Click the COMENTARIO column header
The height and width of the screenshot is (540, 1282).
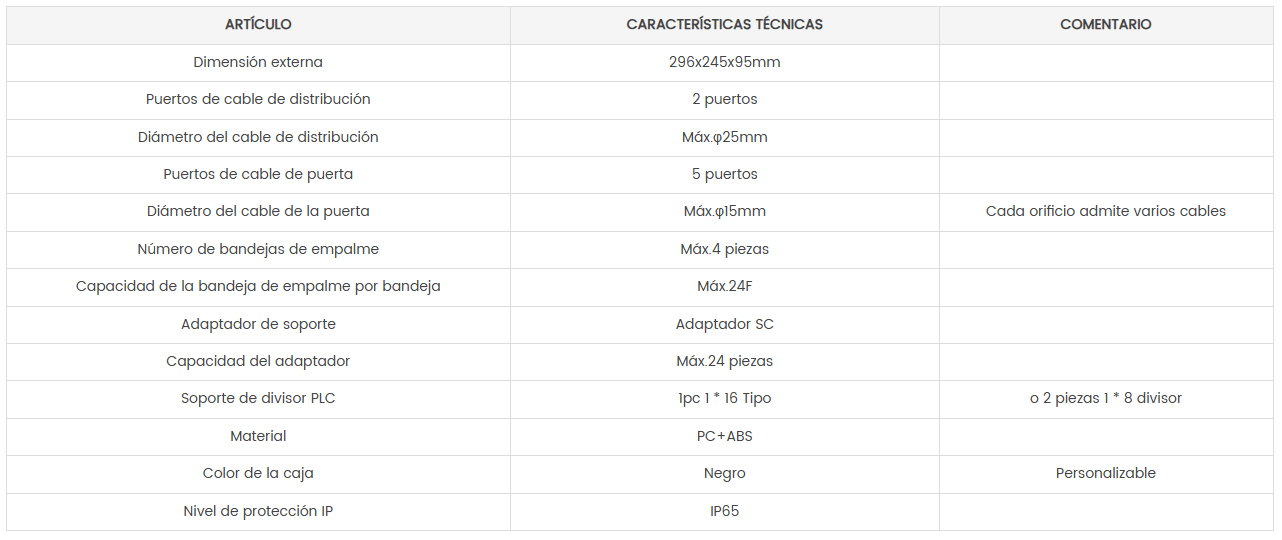tap(1106, 24)
